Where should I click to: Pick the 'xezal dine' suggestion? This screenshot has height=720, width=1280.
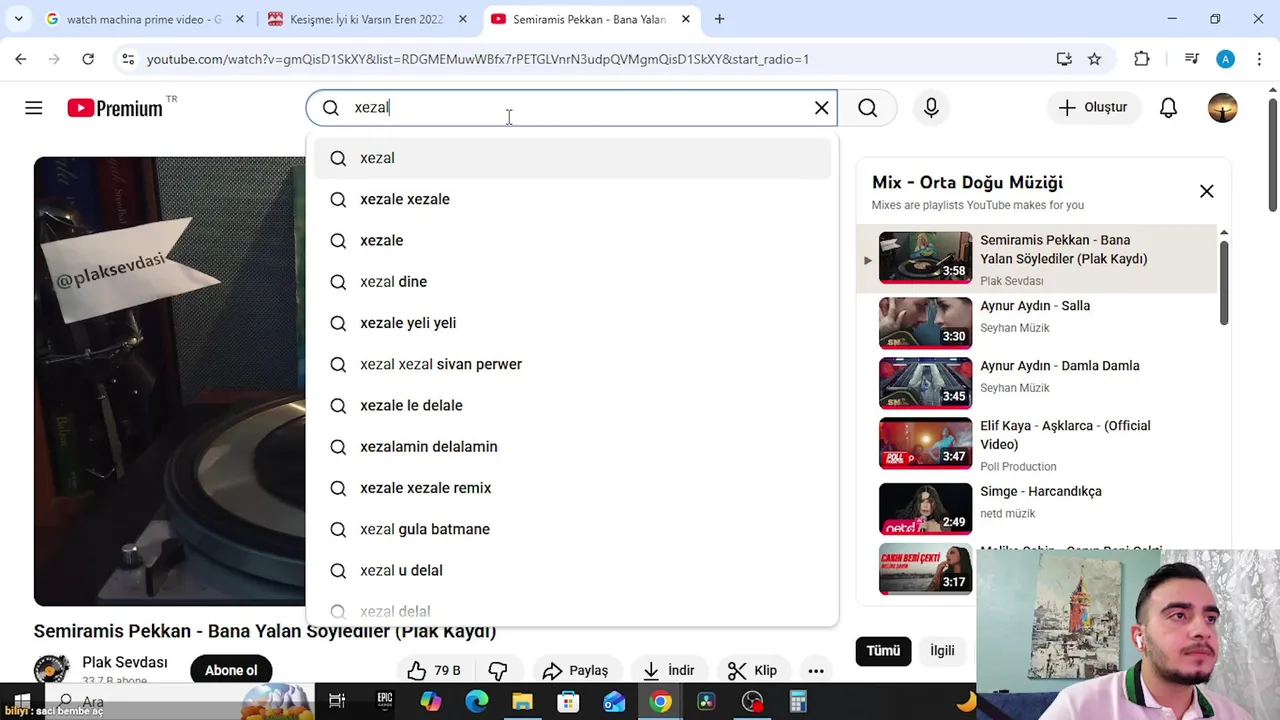(572, 282)
